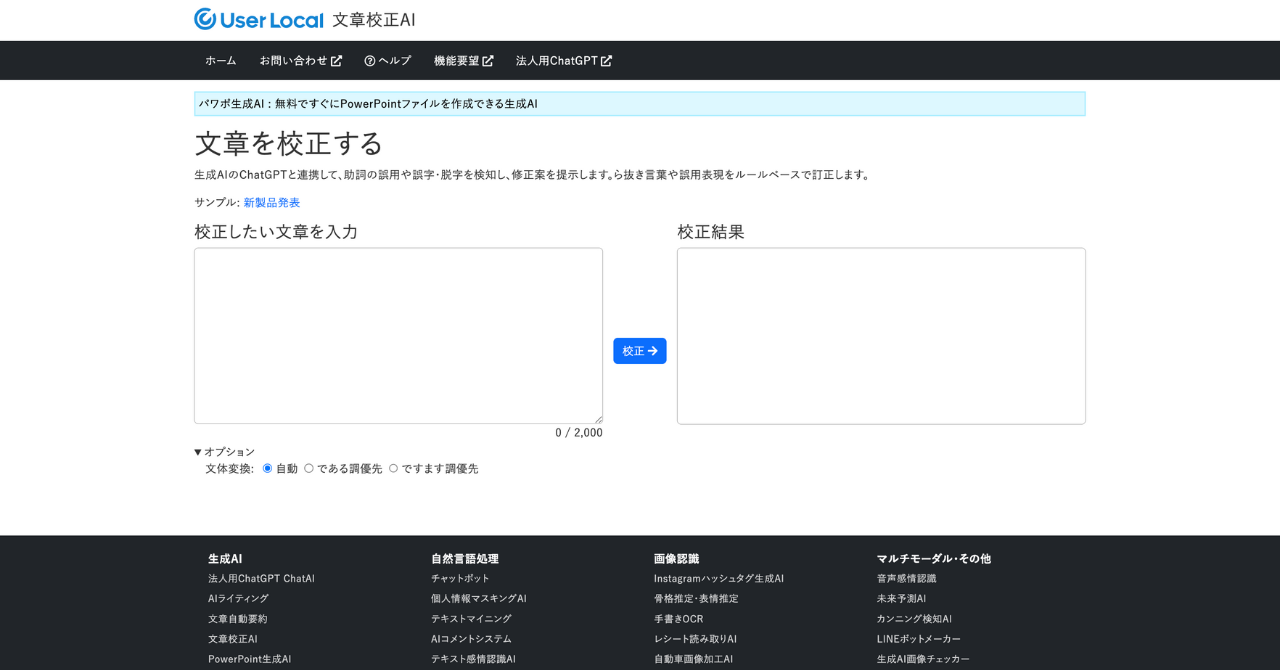Open the 手書きOCR footer link
The width and height of the screenshot is (1280, 670).
coord(678,619)
